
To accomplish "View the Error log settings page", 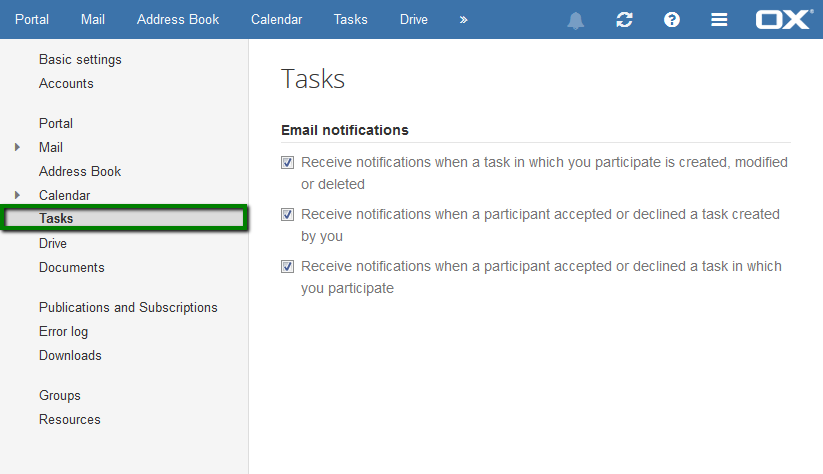I will 64,332.
